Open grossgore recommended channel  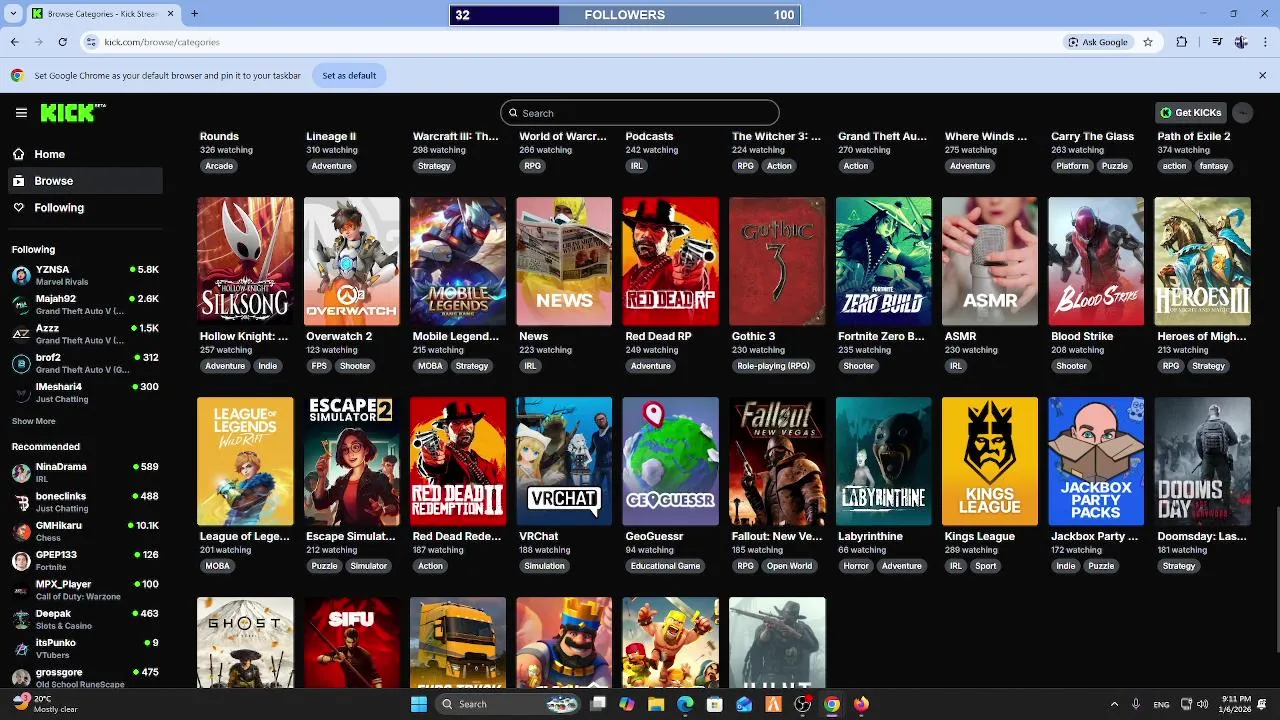tap(84, 678)
